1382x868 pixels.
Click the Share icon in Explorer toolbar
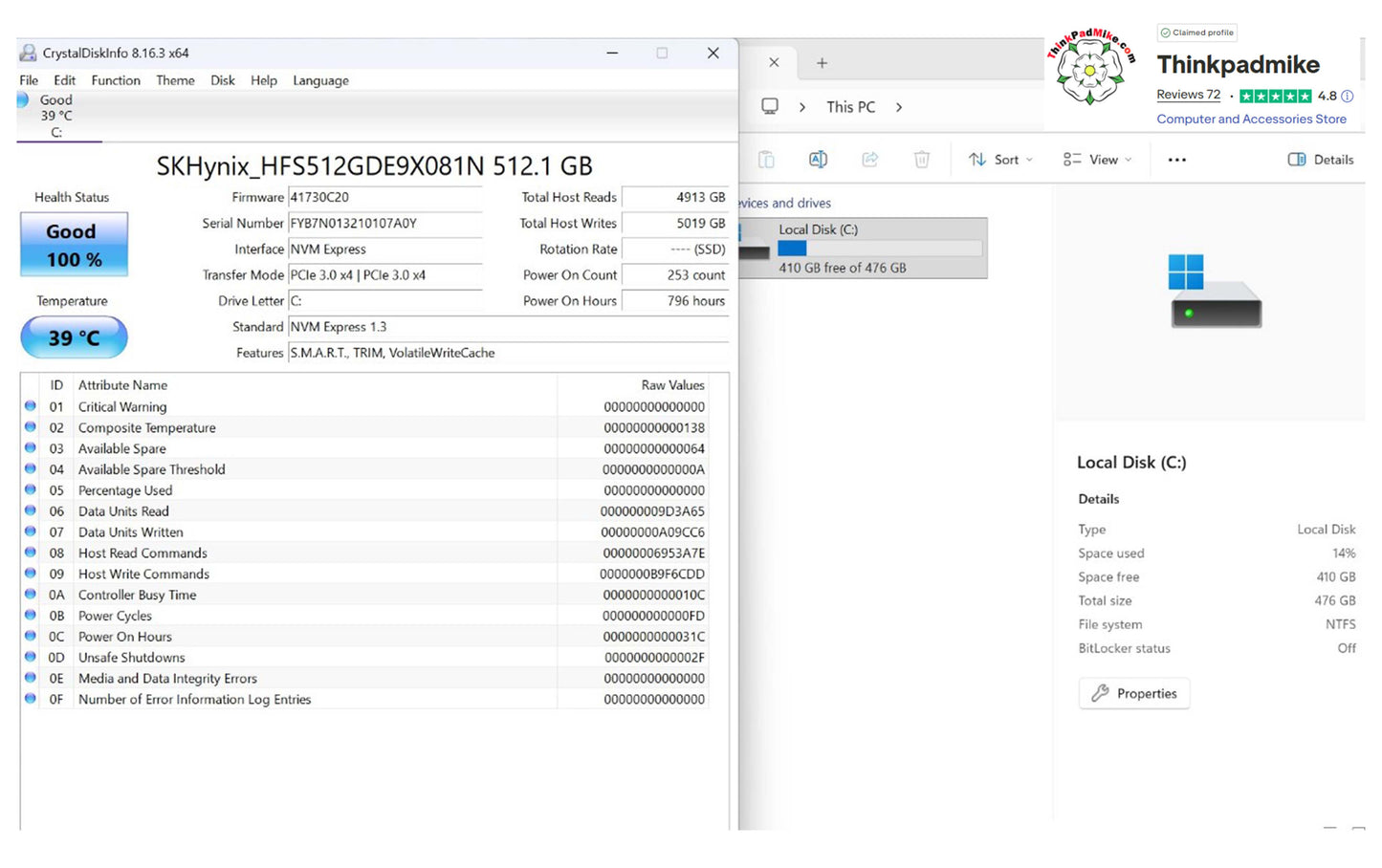(869, 160)
